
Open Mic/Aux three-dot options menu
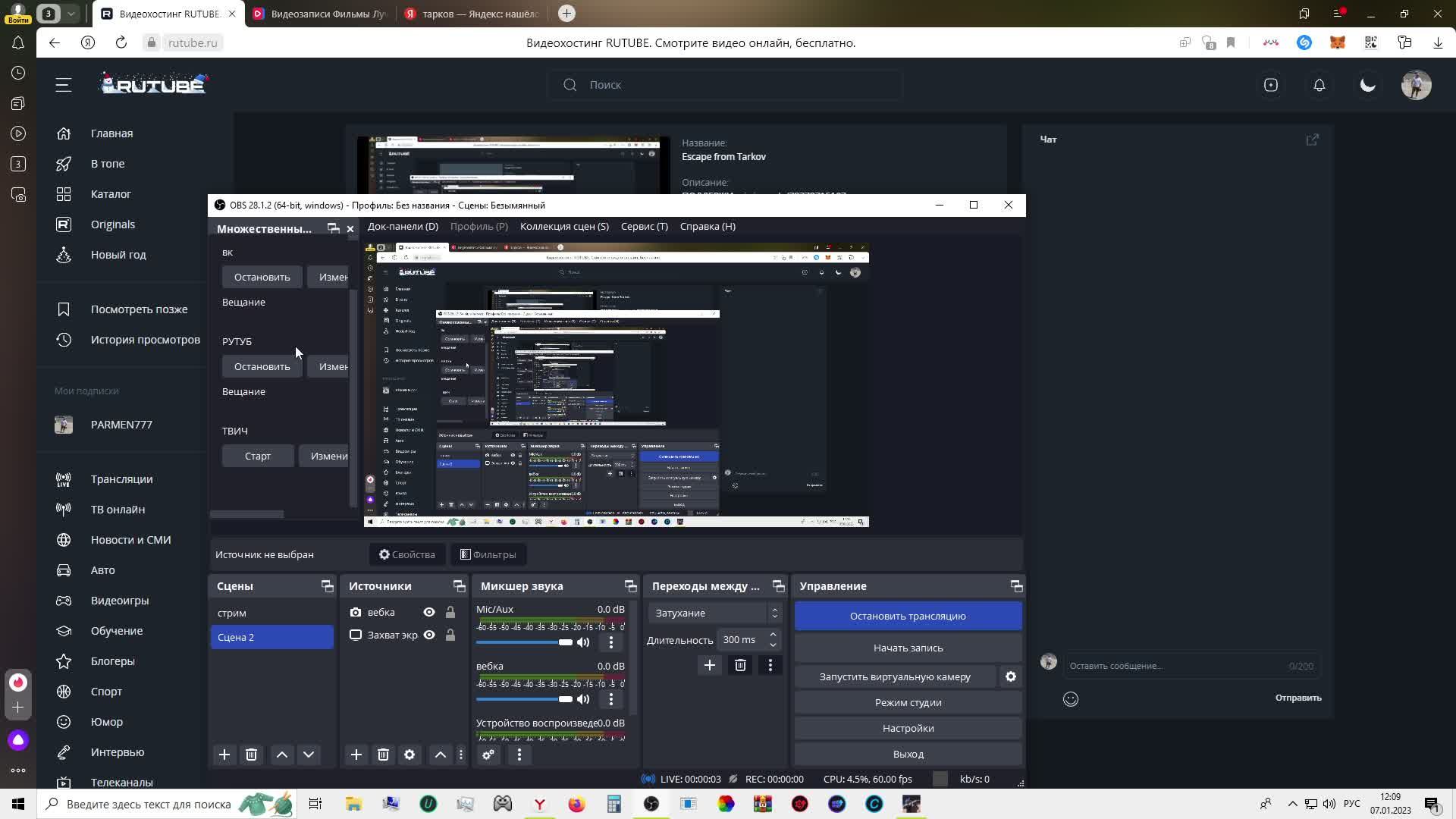611,642
